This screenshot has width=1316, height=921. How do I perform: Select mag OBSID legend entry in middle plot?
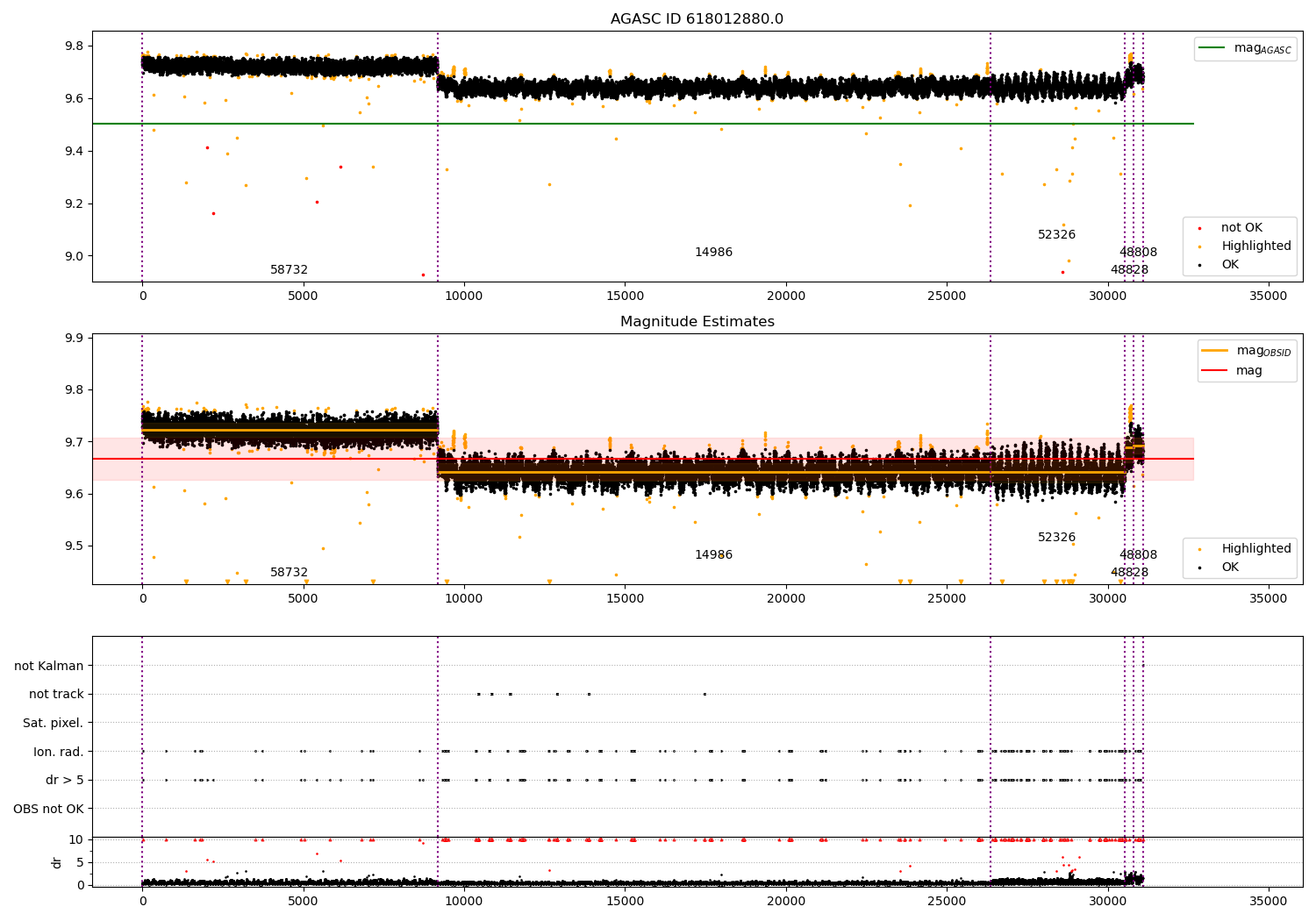click(1247, 351)
